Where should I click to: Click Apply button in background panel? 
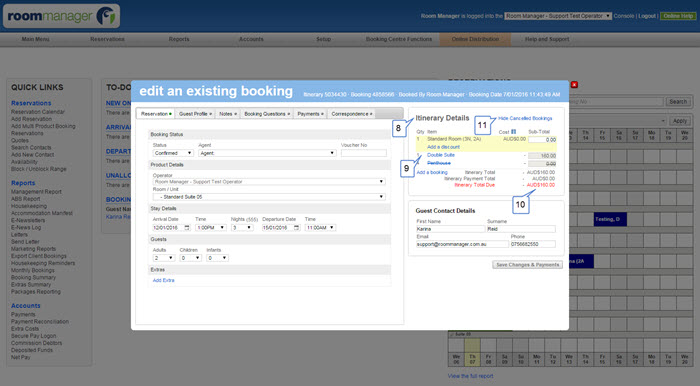tap(679, 121)
